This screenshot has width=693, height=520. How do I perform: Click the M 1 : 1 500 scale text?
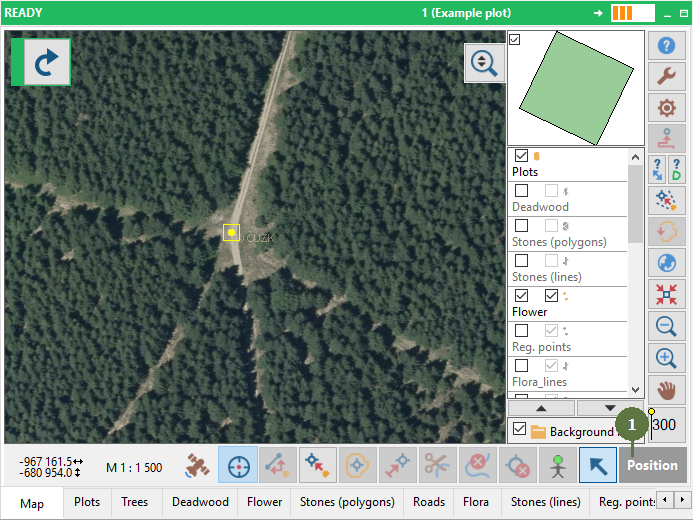pyautogui.click(x=134, y=467)
